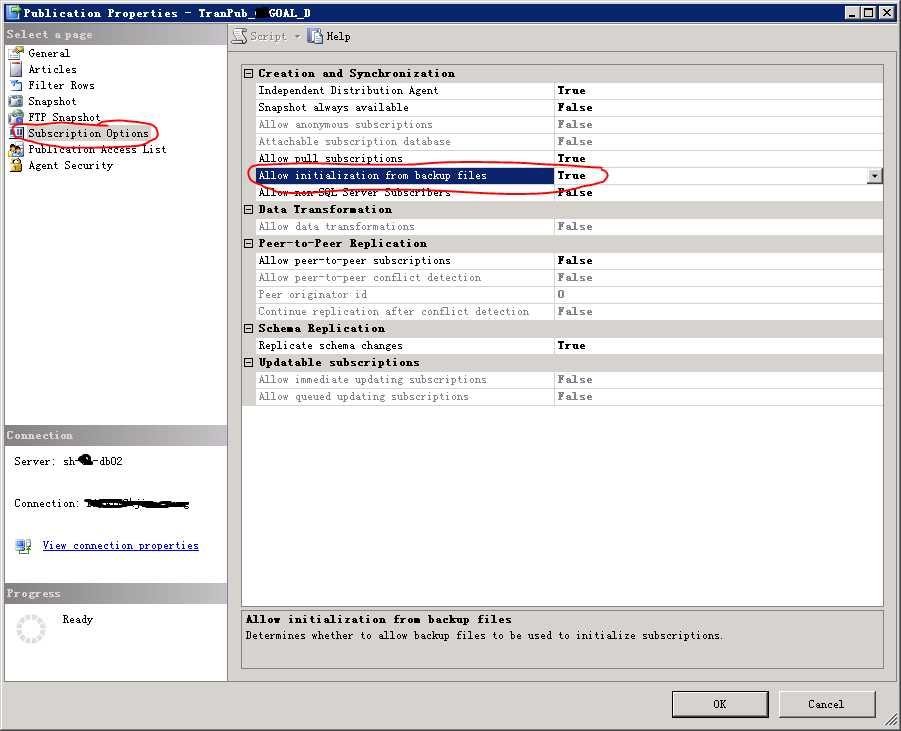Click the Publication Access List icon
This screenshot has height=731, width=901.
click(x=16, y=150)
